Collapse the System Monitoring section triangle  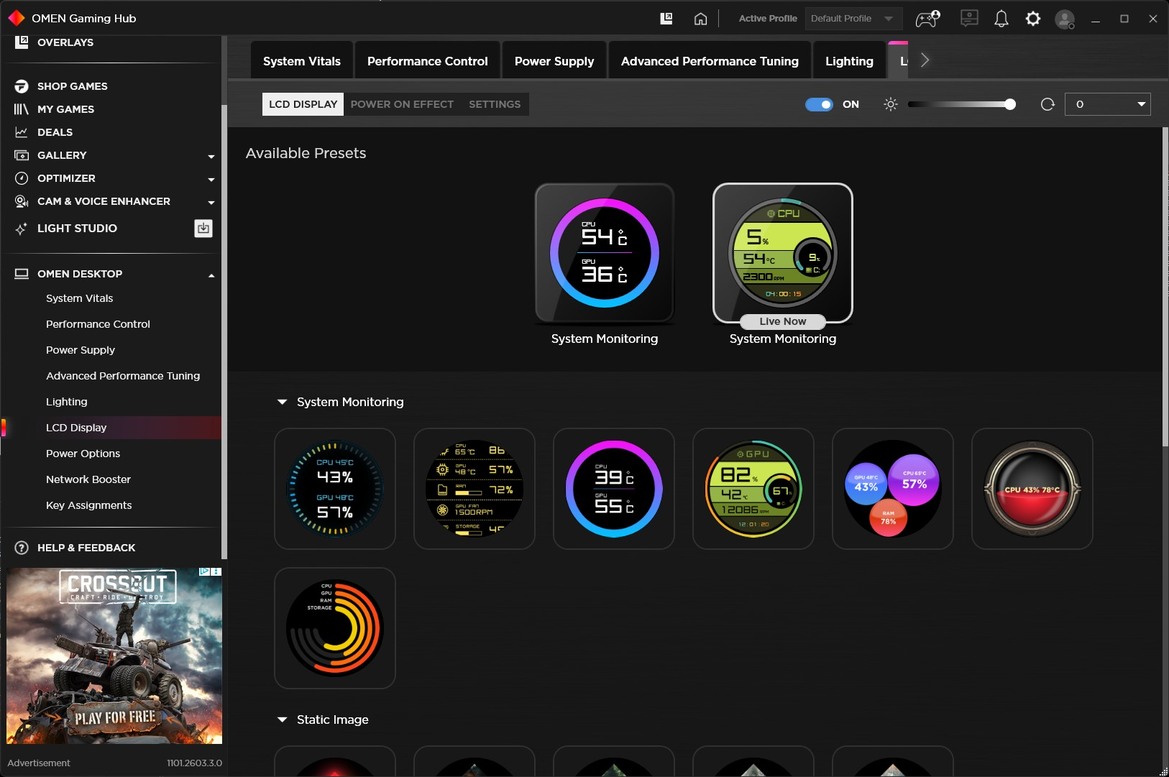click(x=282, y=402)
